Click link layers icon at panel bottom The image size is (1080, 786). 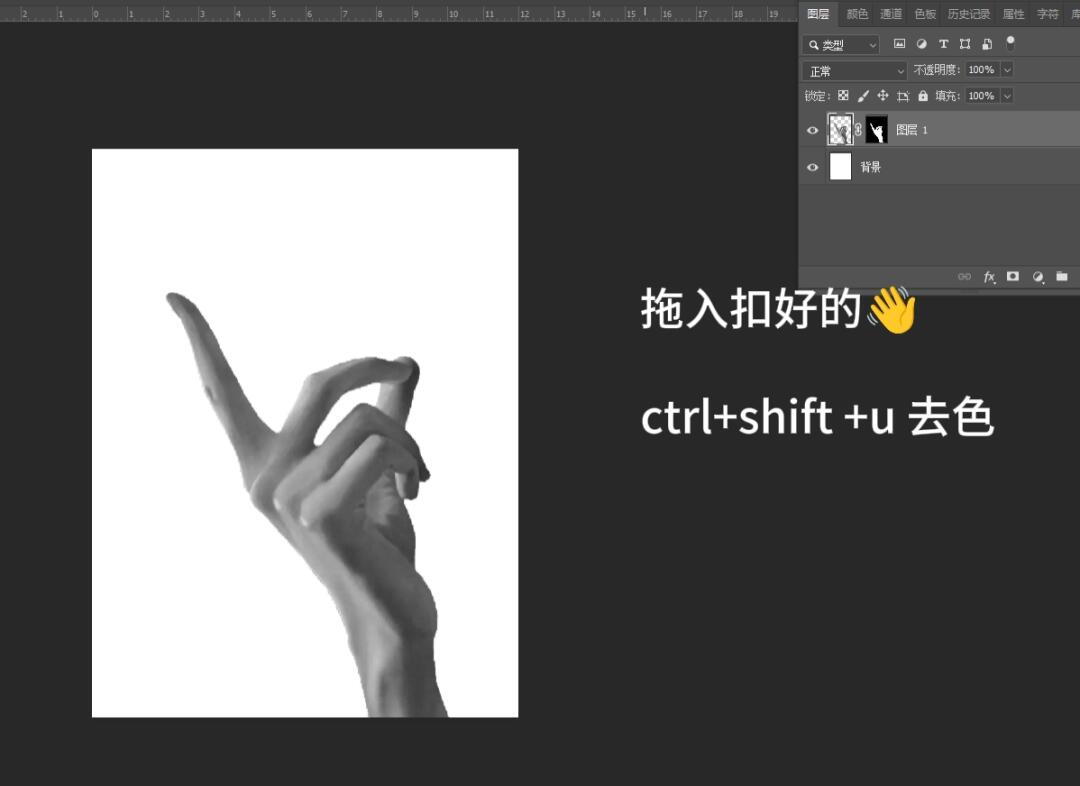[x=964, y=276]
